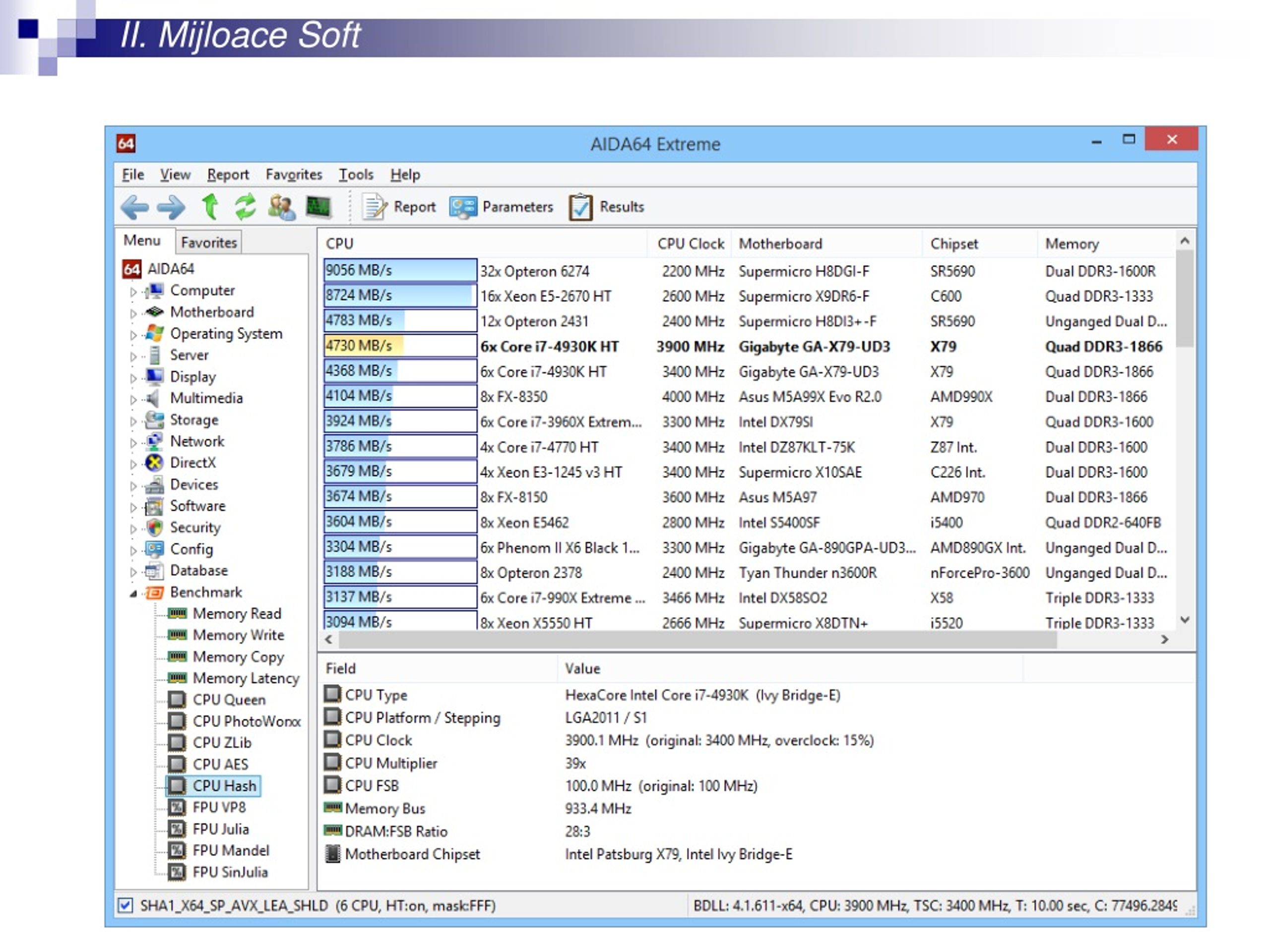Select the Software tree icon

click(x=154, y=506)
